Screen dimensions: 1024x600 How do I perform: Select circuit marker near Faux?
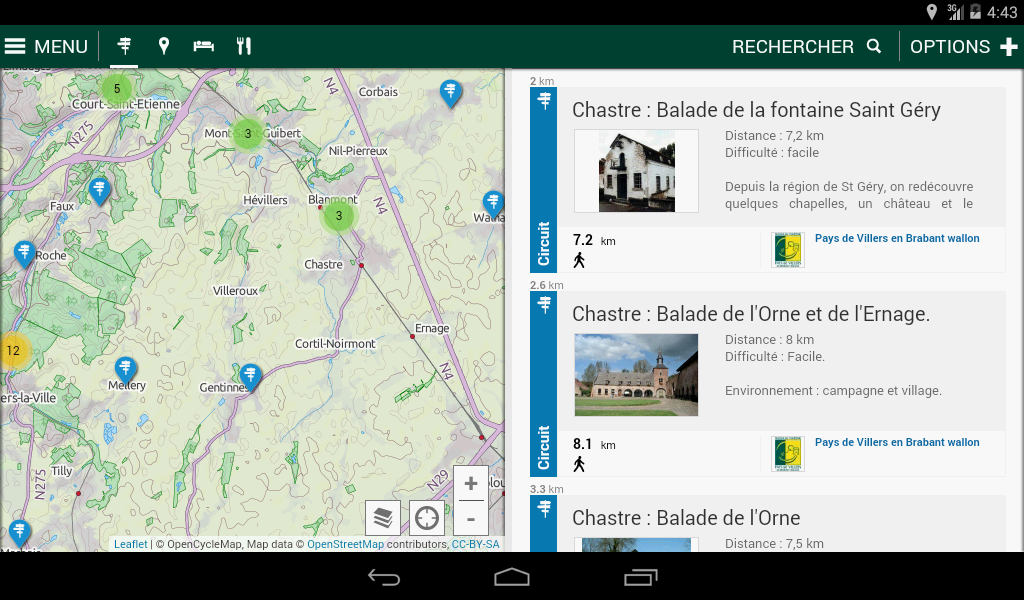[99, 192]
